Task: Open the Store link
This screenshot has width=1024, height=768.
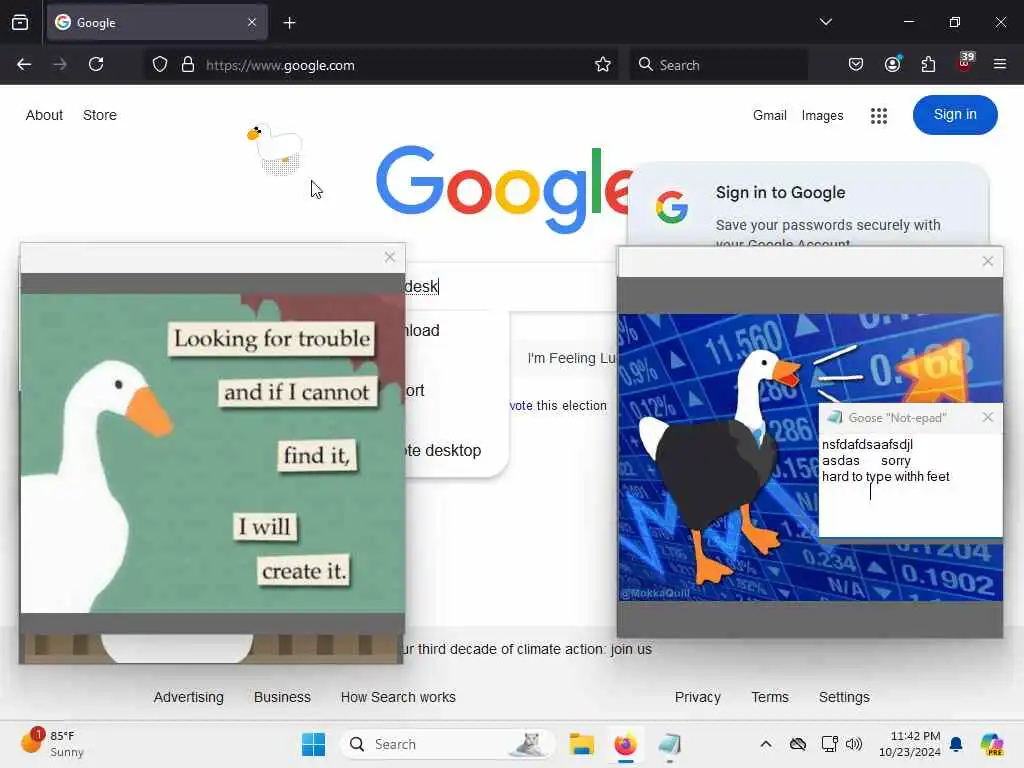Action: coord(99,115)
